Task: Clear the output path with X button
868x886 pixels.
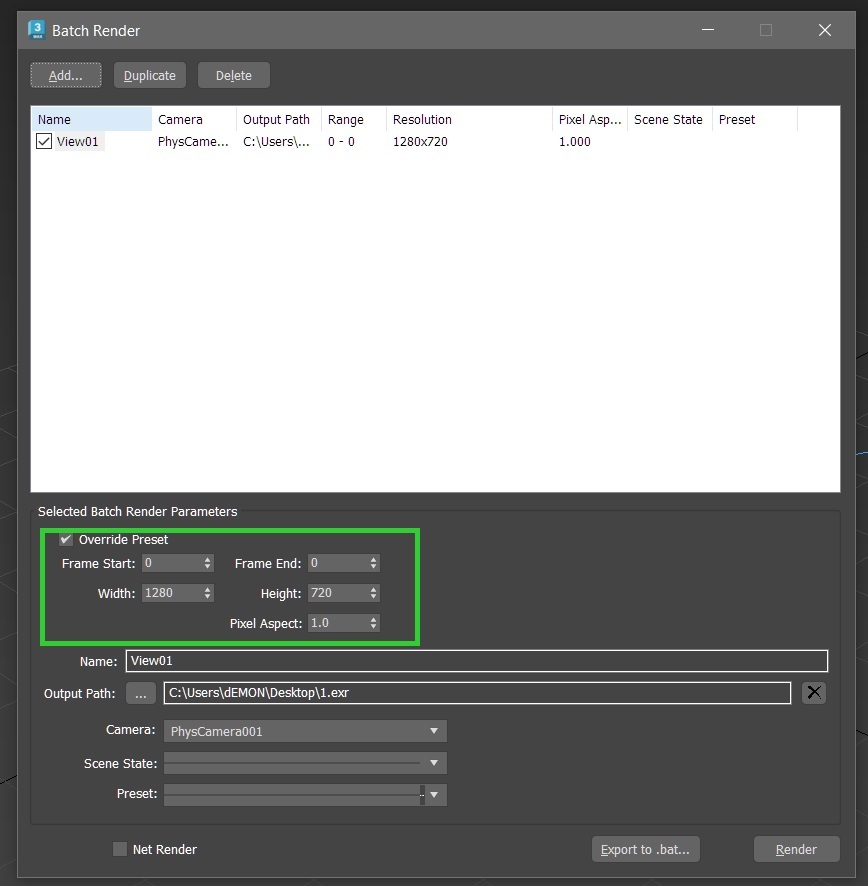Action: coord(814,693)
